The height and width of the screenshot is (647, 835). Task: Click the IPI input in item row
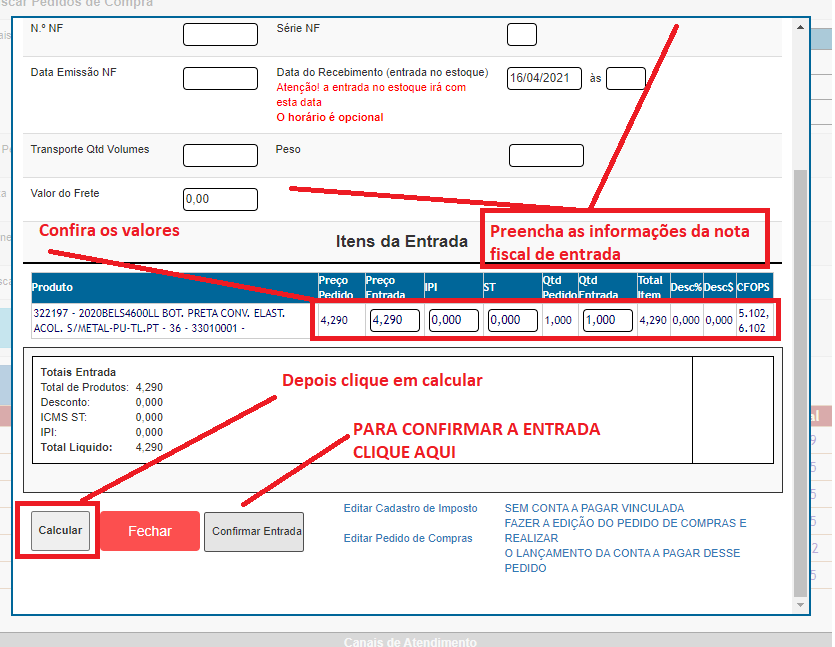454,321
